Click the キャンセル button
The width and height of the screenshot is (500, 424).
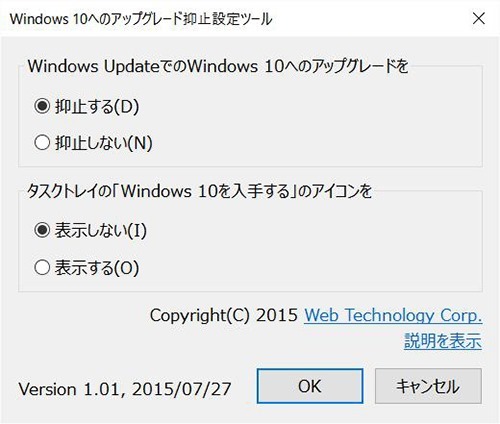(428, 386)
